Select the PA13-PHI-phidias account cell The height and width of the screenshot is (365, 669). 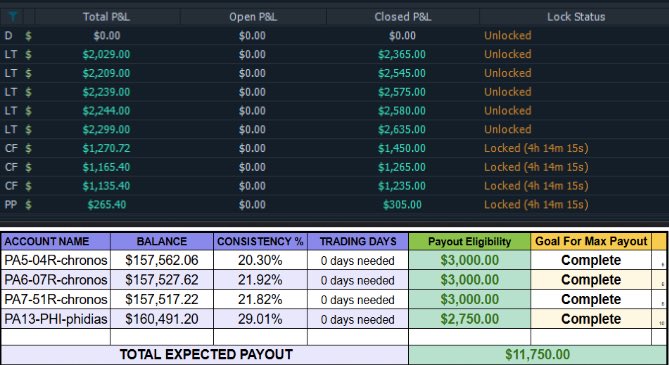[55, 319]
